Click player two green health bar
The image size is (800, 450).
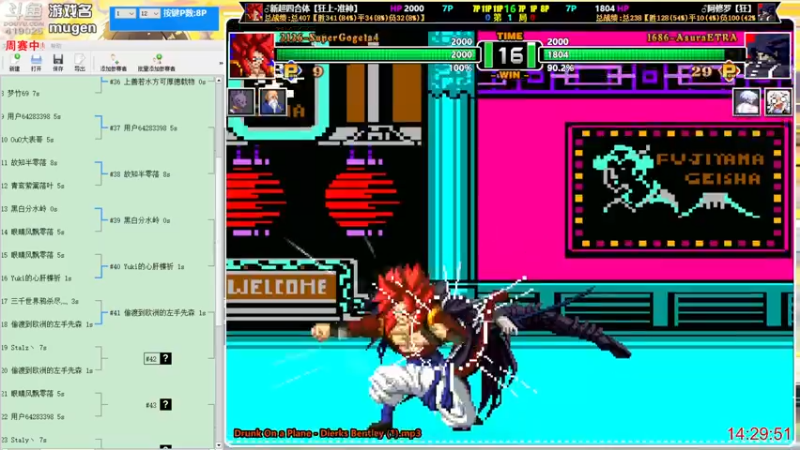click(x=643, y=55)
